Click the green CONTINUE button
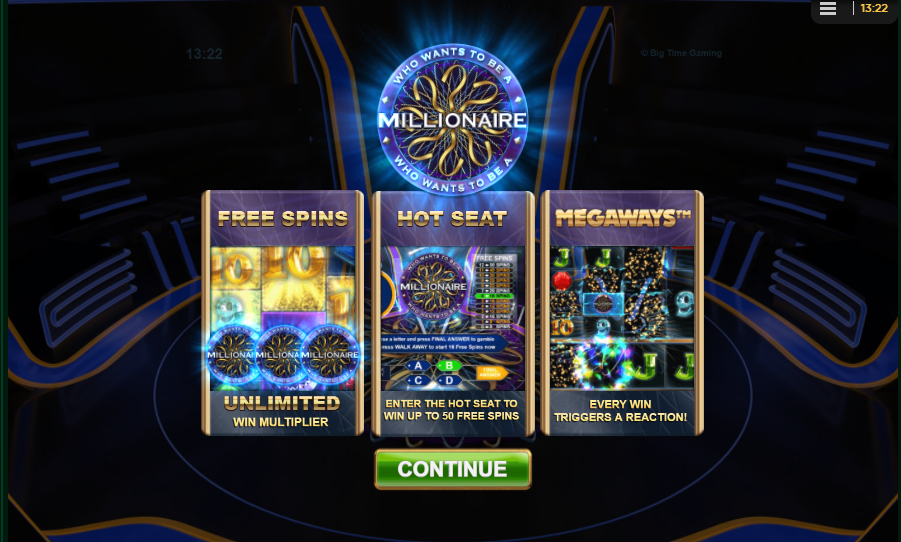Viewport: 901px width, 542px height. click(x=453, y=469)
